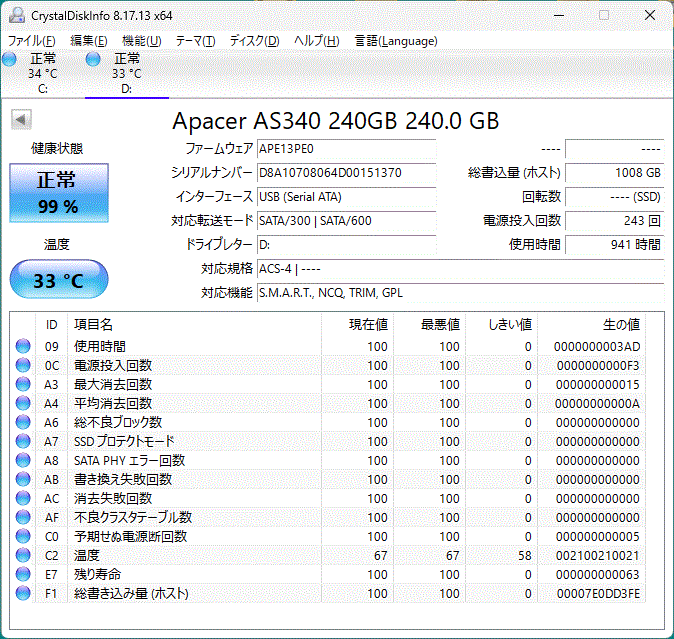The height and width of the screenshot is (639, 674).
Task: Click the status orb for AC 消去失敗回数
Action: coord(23,498)
